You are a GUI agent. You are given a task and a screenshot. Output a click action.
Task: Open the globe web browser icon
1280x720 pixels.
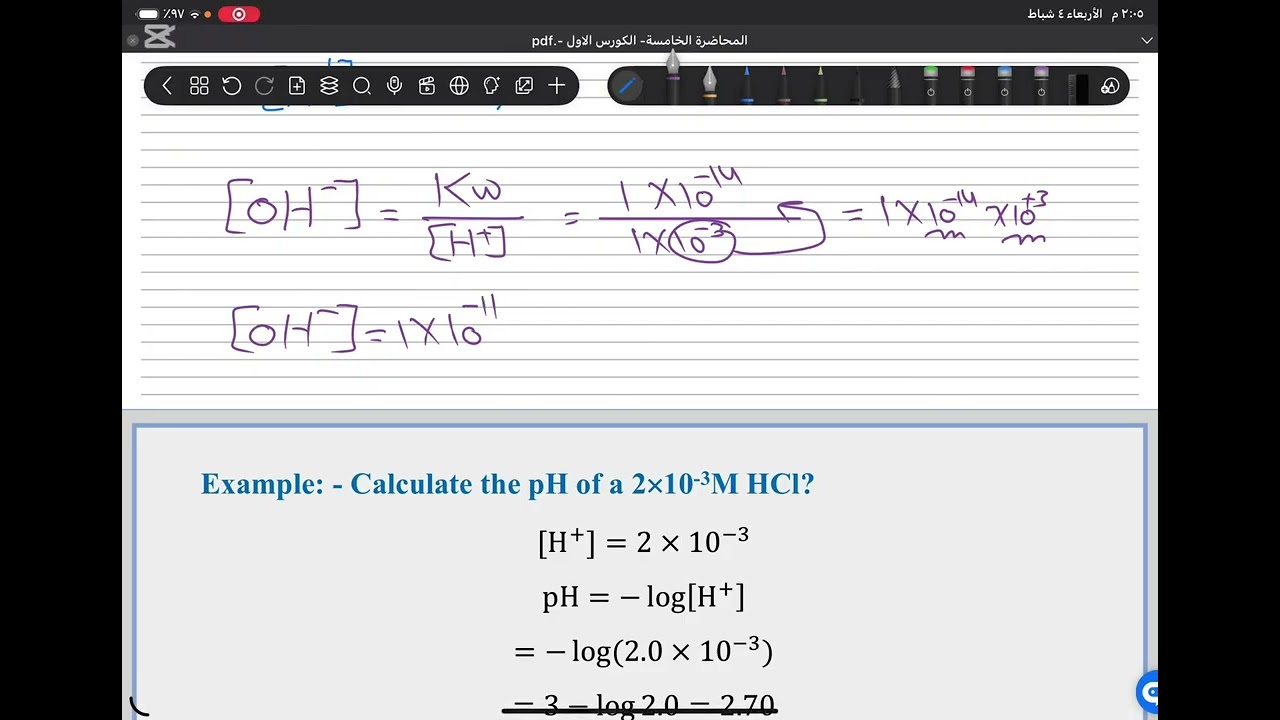[x=459, y=86]
